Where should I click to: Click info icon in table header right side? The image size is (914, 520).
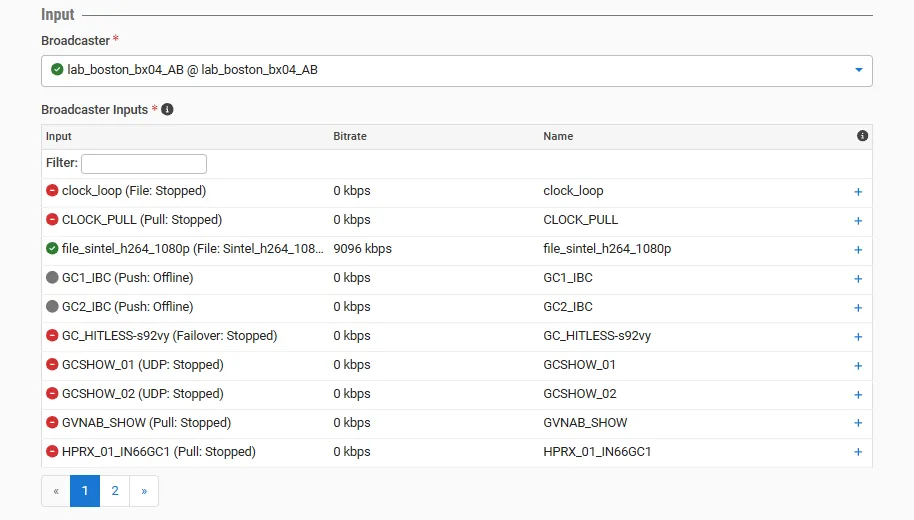point(863,136)
